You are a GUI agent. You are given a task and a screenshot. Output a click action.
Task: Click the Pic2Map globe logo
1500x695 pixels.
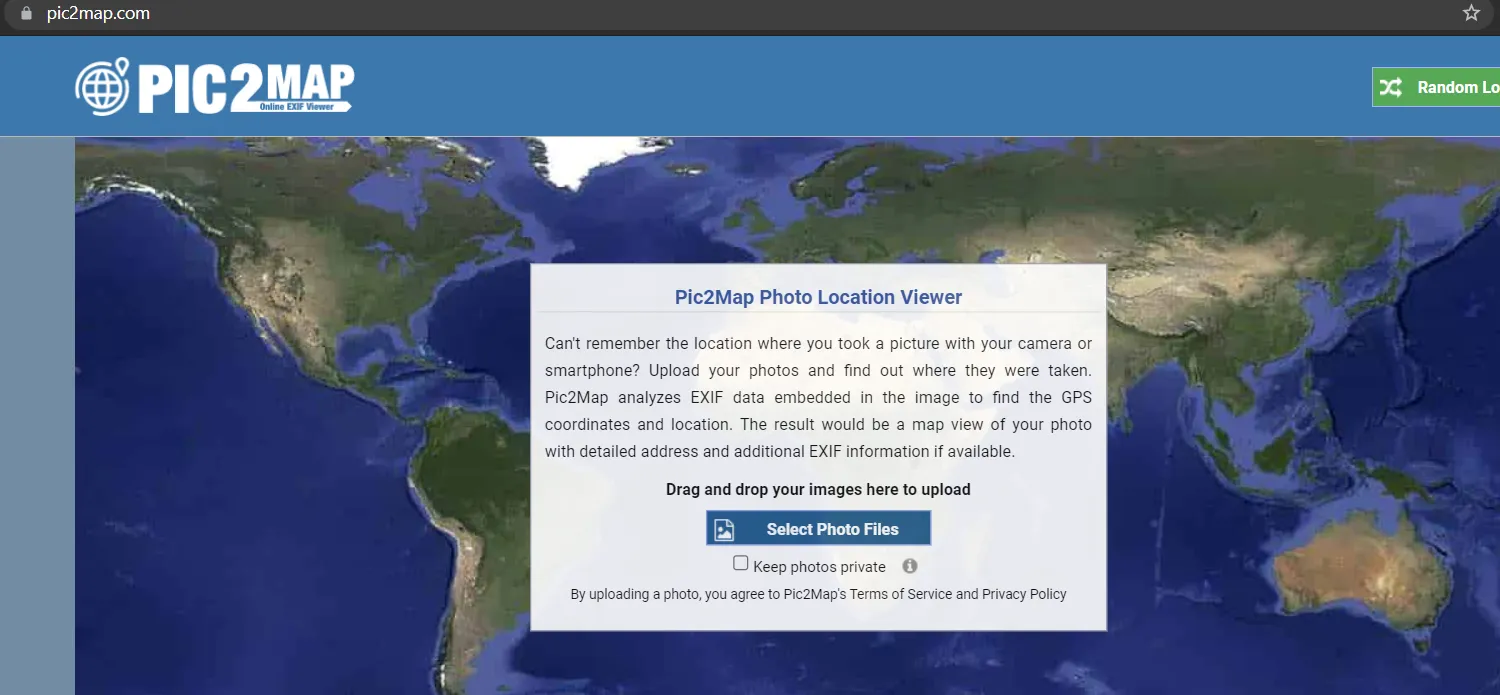click(103, 87)
